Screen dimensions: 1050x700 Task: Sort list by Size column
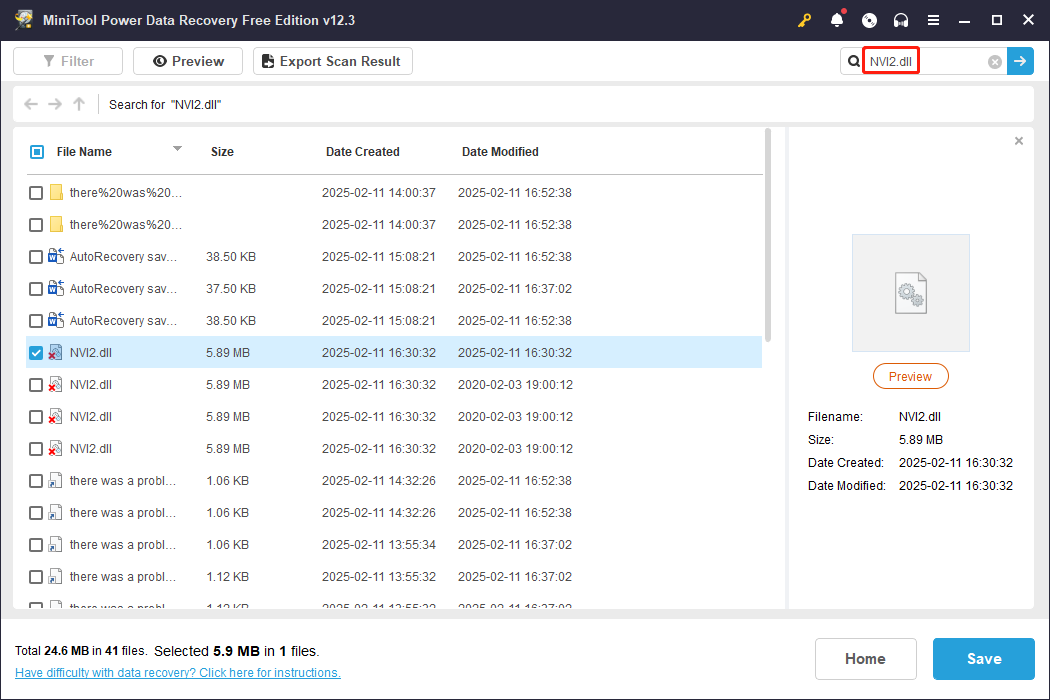(222, 152)
